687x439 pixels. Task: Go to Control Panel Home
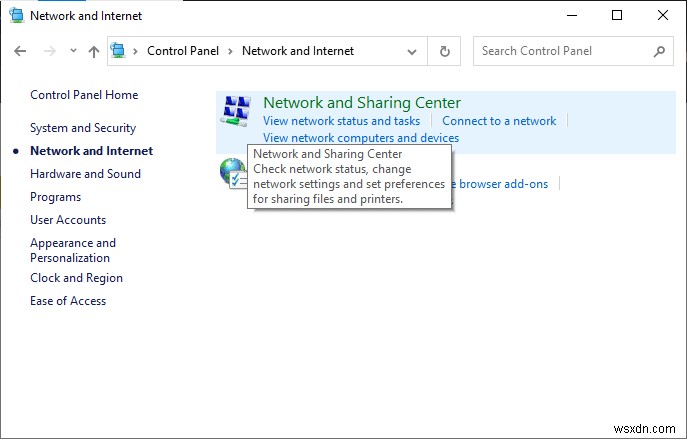pyautogui.click(x=84, y=95)
